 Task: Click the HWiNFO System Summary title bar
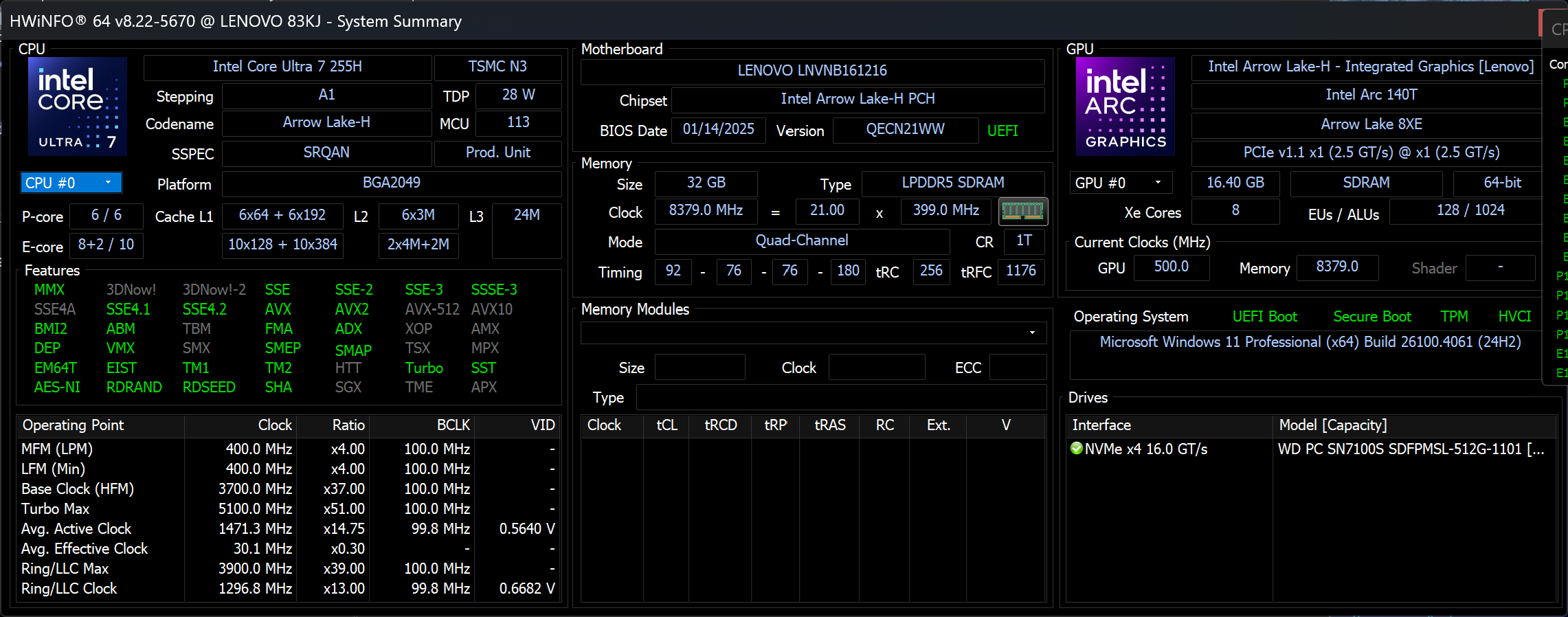pos(770,21)
